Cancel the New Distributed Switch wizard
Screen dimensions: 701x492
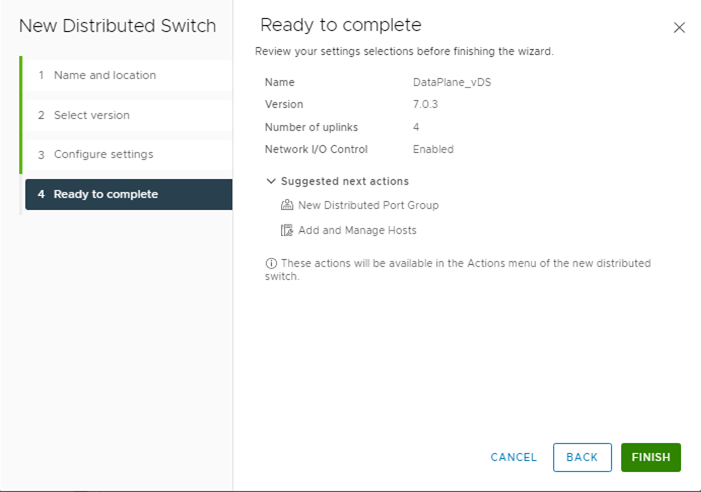tap(514, 457)
